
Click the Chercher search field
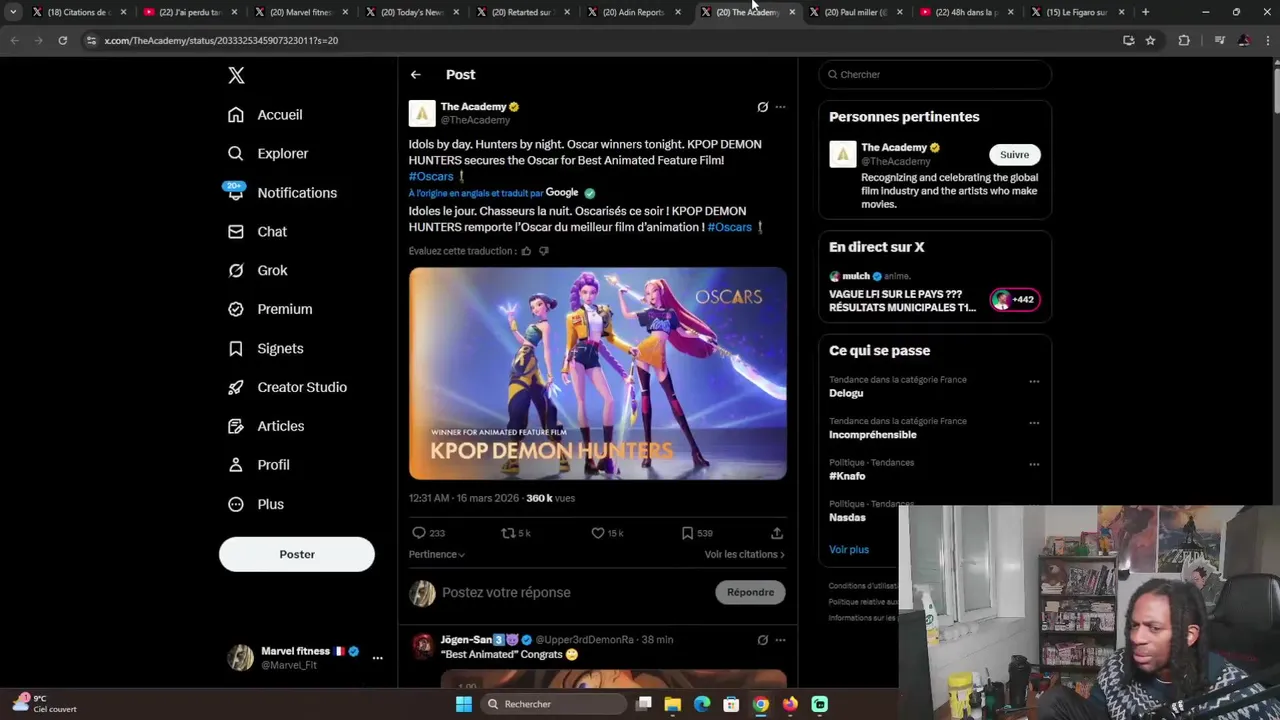point(935,75)
